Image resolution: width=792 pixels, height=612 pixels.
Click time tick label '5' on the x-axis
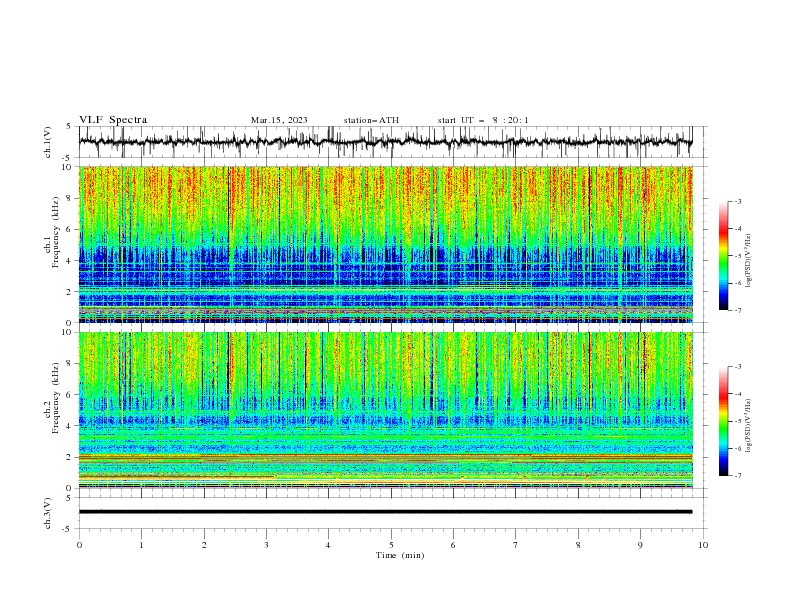391,545
